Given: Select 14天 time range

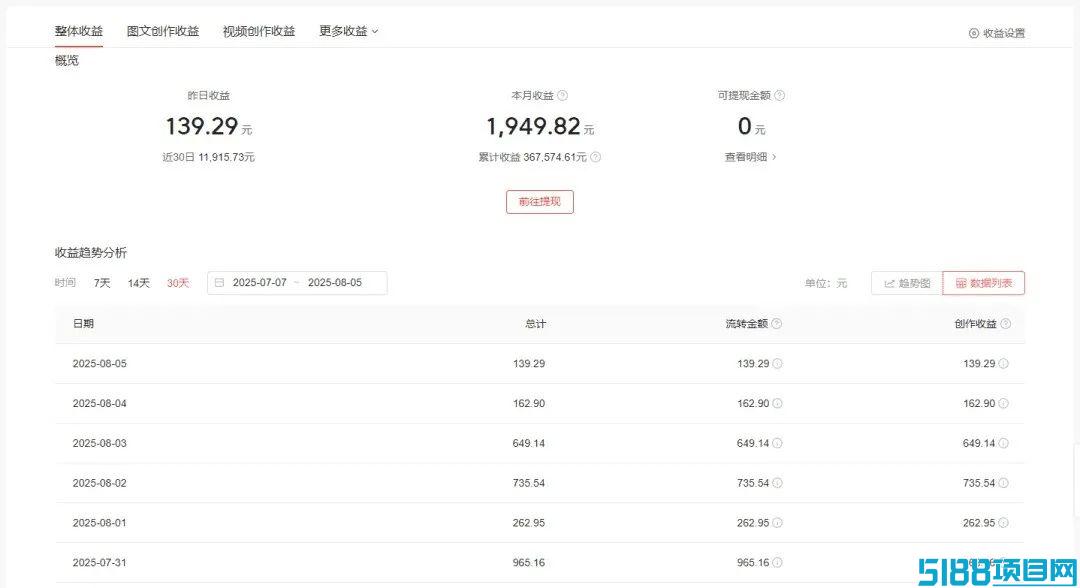Looking at the screenshot, I should 138,283.
